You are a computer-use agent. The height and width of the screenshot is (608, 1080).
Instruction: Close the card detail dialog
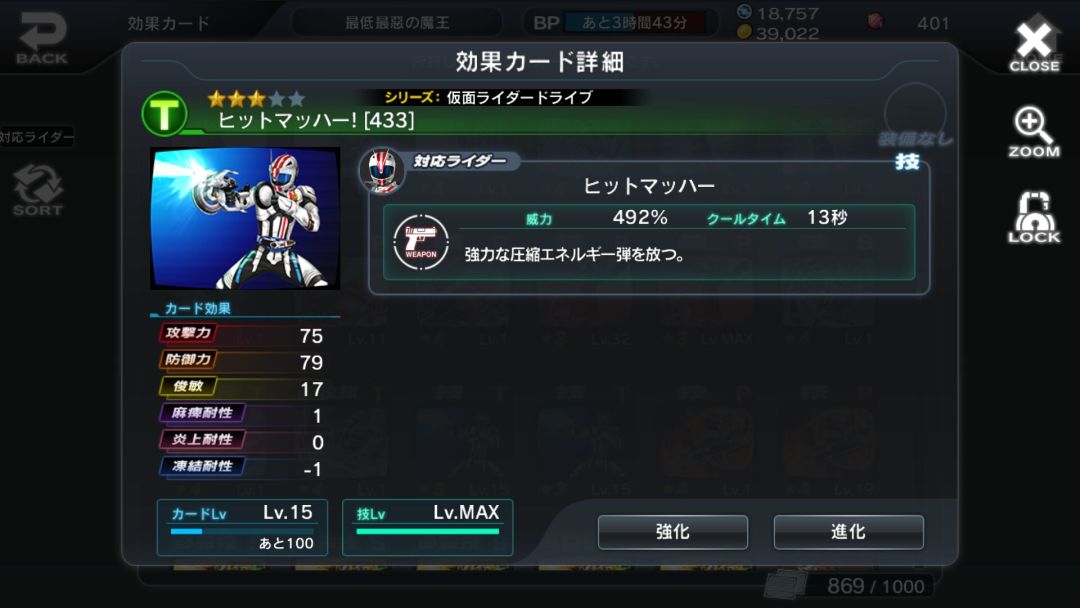click(x=1035, y=47)
